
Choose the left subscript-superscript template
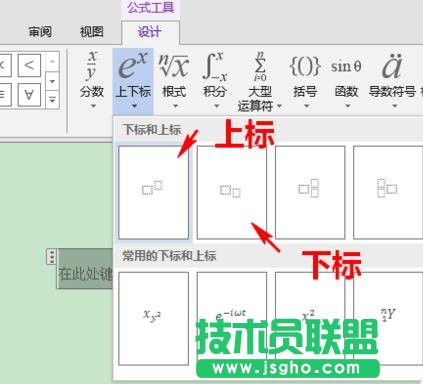pos(388,192)
